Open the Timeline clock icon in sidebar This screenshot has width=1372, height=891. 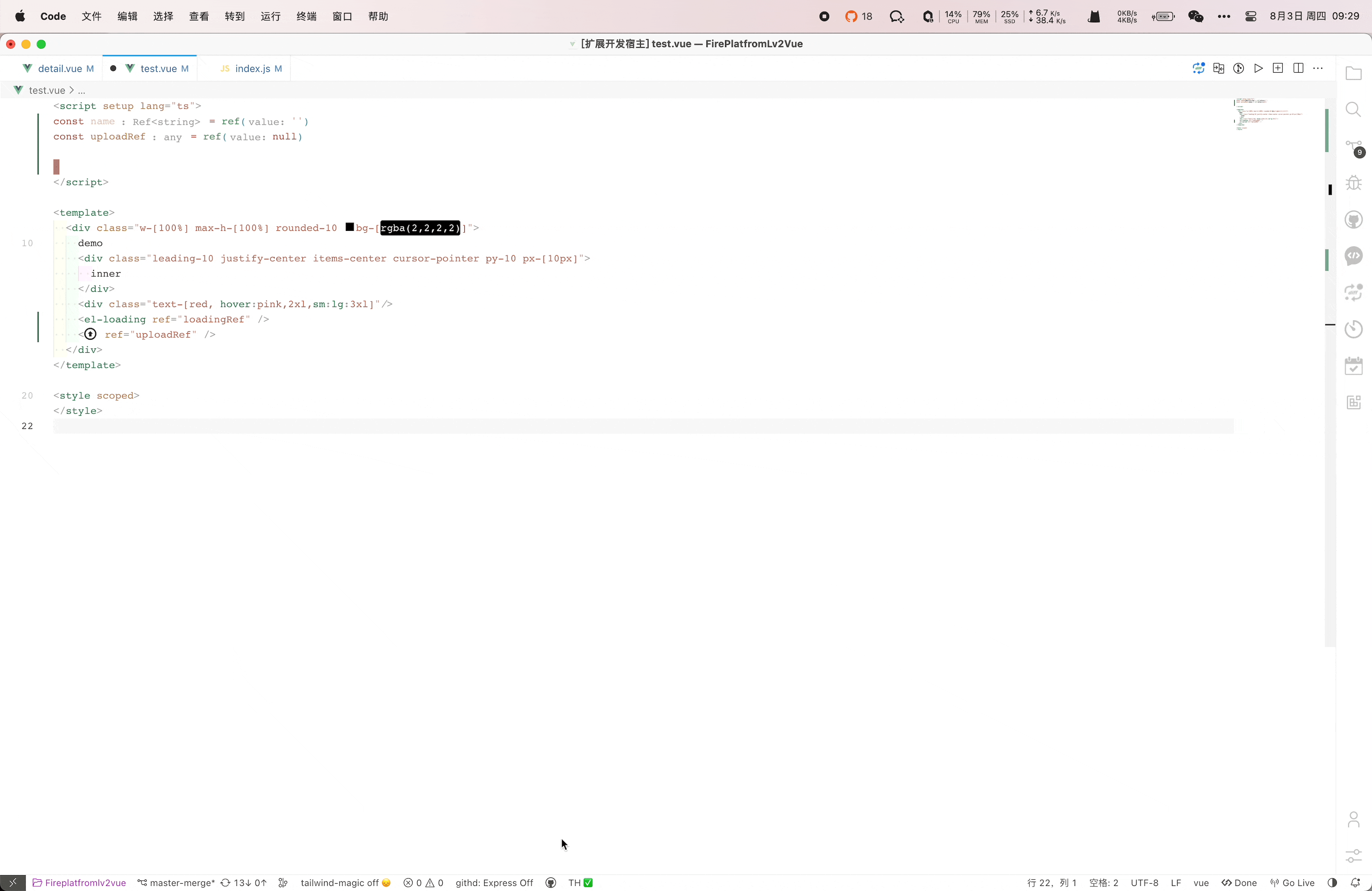[1353, 329]
